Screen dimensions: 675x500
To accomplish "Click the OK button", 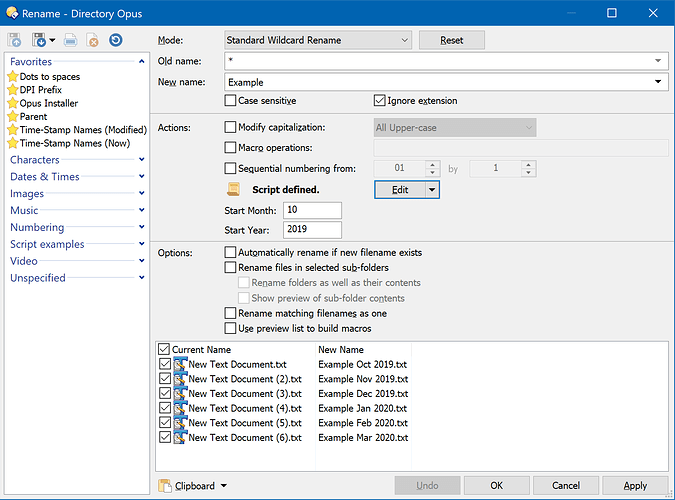I will click(x=496, y=486).
